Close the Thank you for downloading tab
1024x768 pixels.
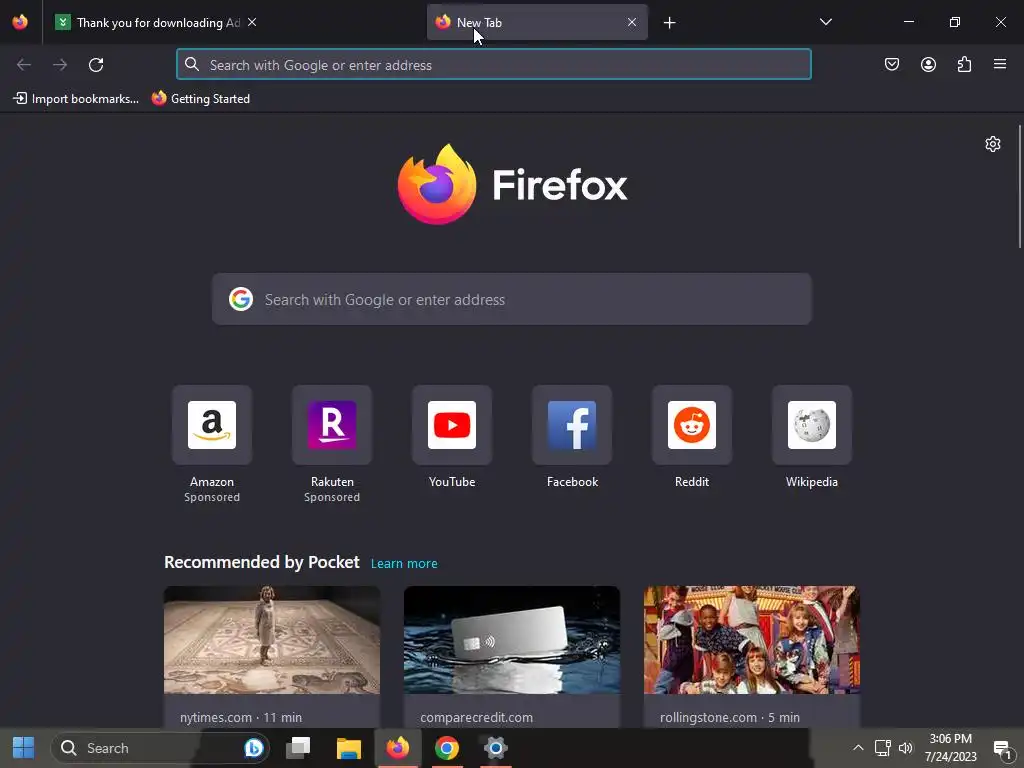click(x=252, y=22)
